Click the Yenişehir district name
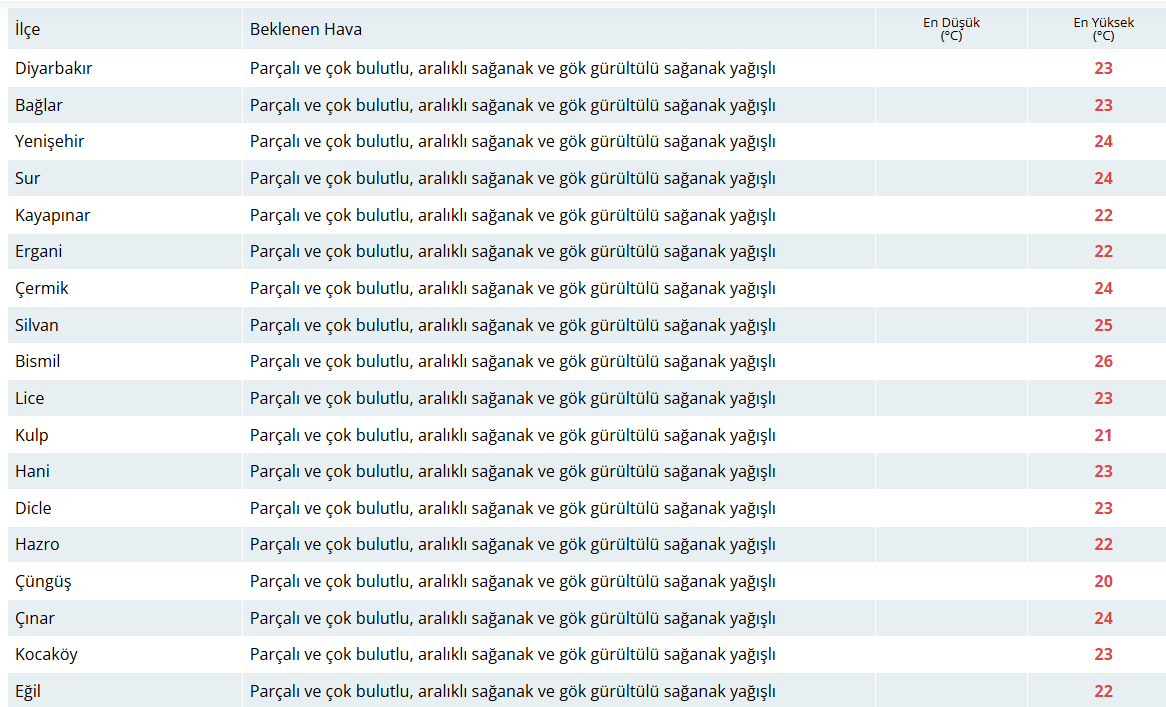 pos(50,141)
